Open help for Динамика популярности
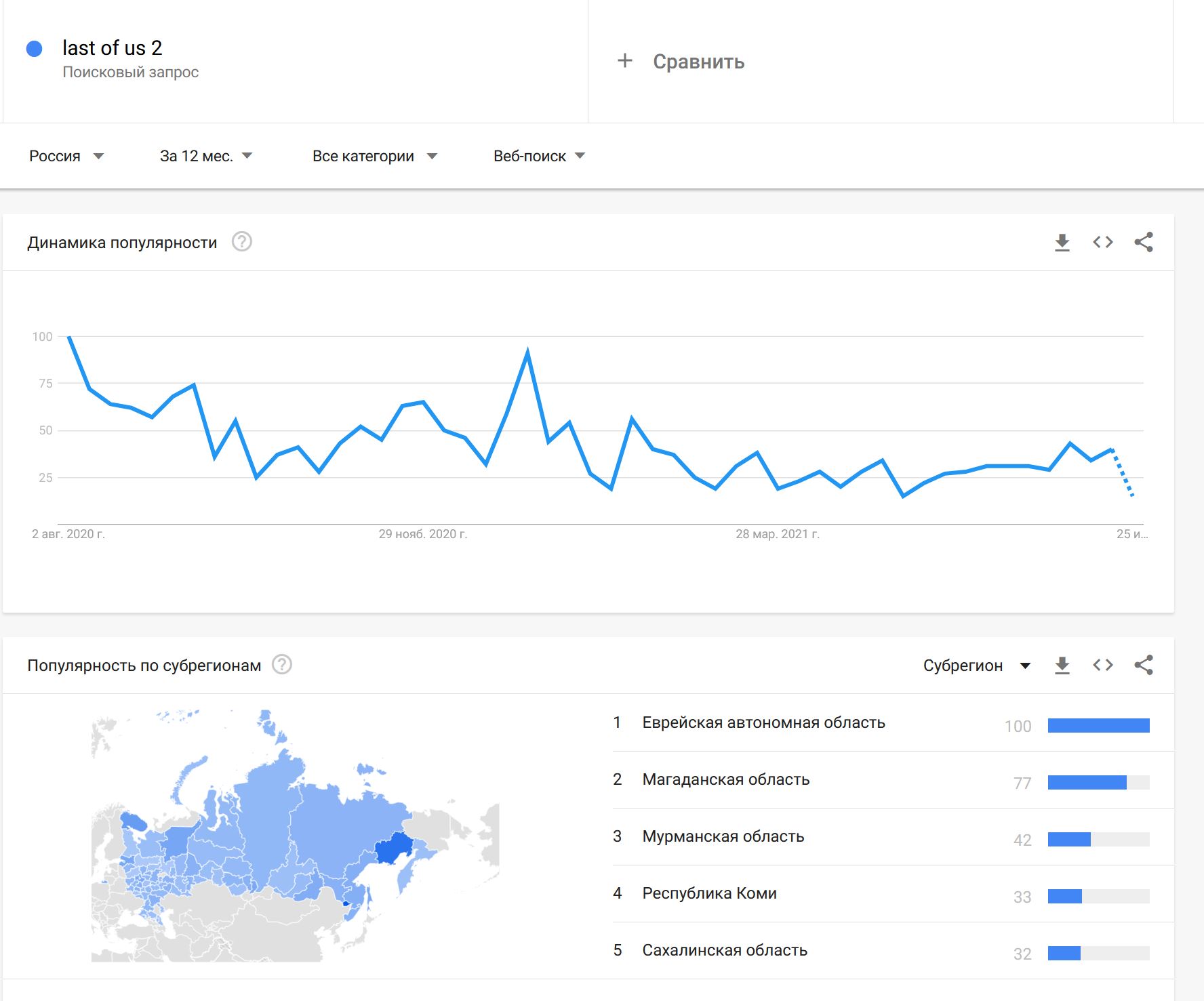Image resolution: width=1204 pixels, height=1001 pixels. pyautogui.click(x=242, y=242)
